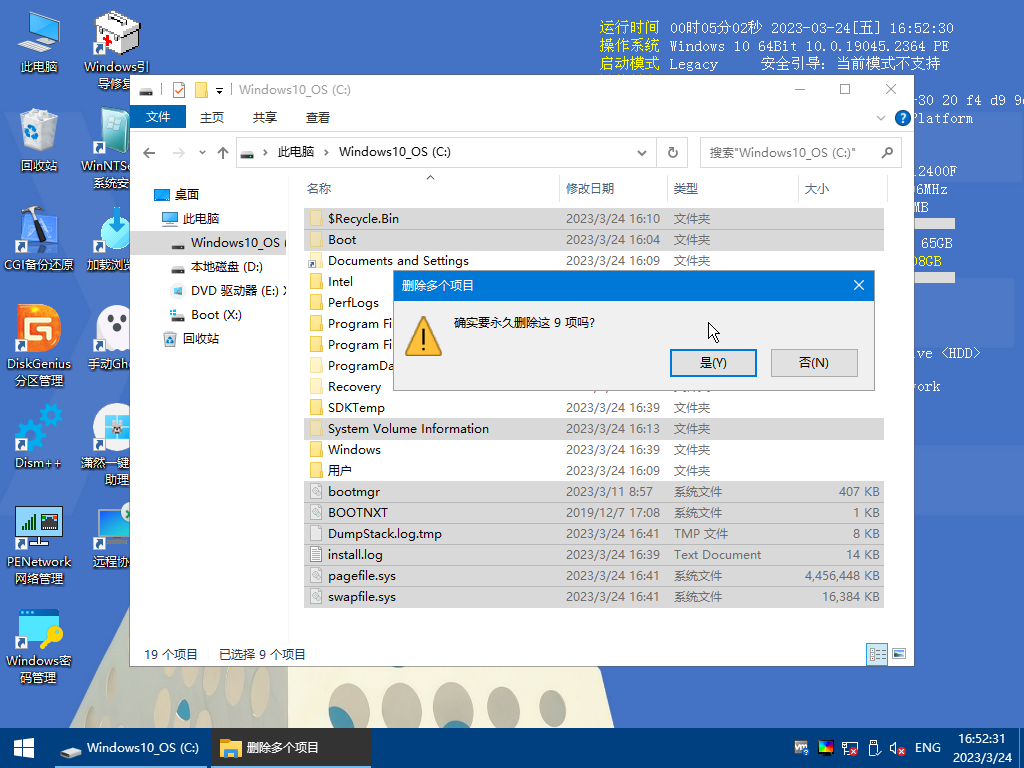Viewport: 1024px width, 768px height.
Task: Toggle the properties checkbox in quick access toolbar
Action: pyautogui.click(x=179, y=90)
